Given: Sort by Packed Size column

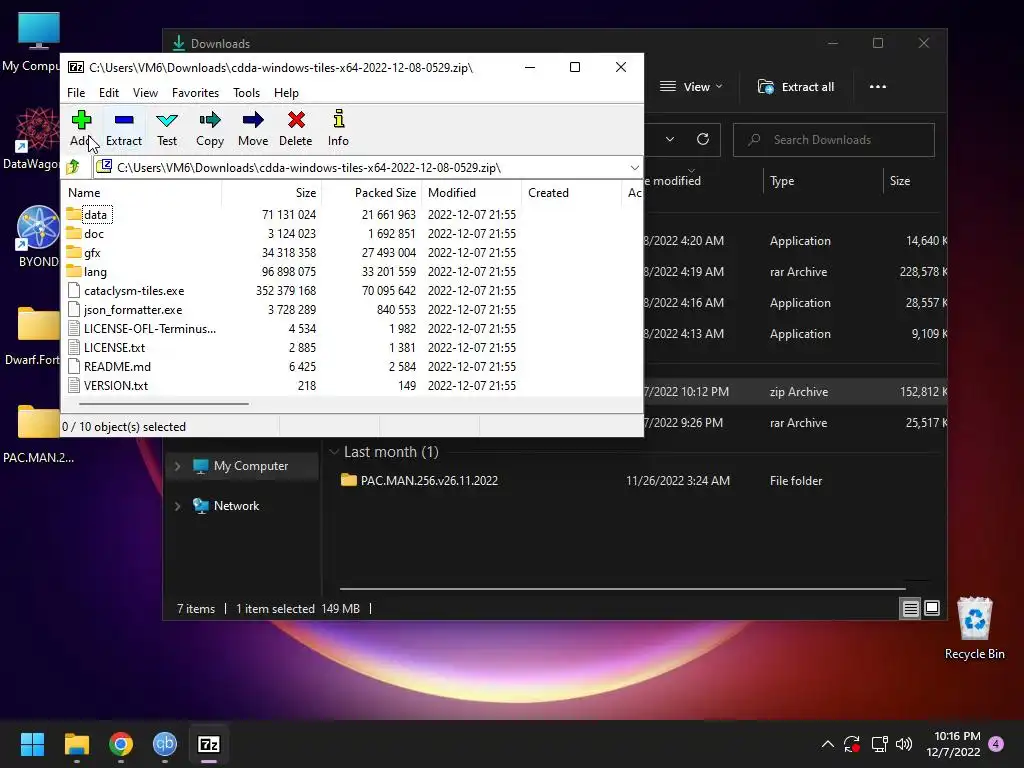Looking at the screenshot, I should coord(372,193).
